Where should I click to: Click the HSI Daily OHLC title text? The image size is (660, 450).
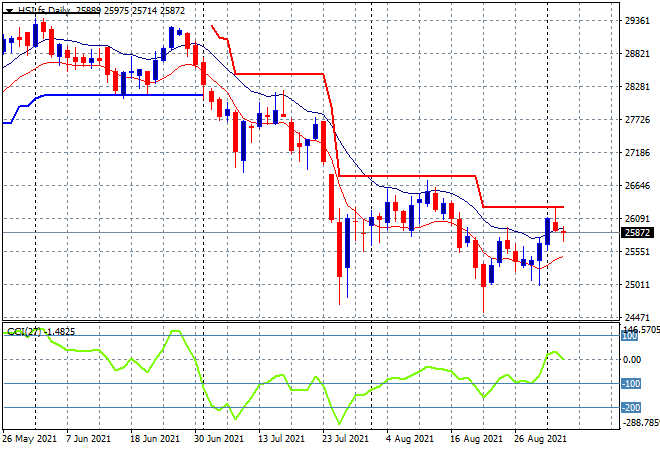[101, 11]
